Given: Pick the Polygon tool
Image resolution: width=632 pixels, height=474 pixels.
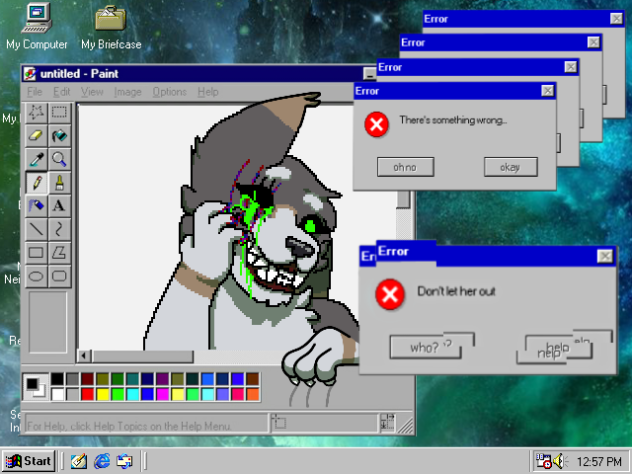Looking at the screenshot, I should [59, 253].
